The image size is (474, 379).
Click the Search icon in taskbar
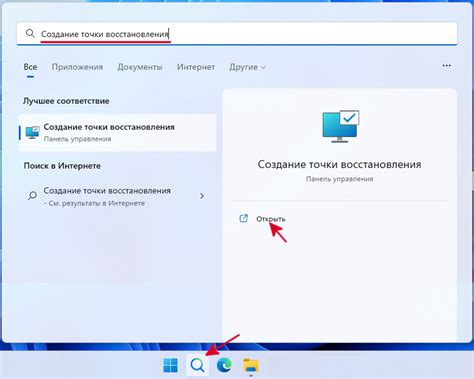[197, 365]
